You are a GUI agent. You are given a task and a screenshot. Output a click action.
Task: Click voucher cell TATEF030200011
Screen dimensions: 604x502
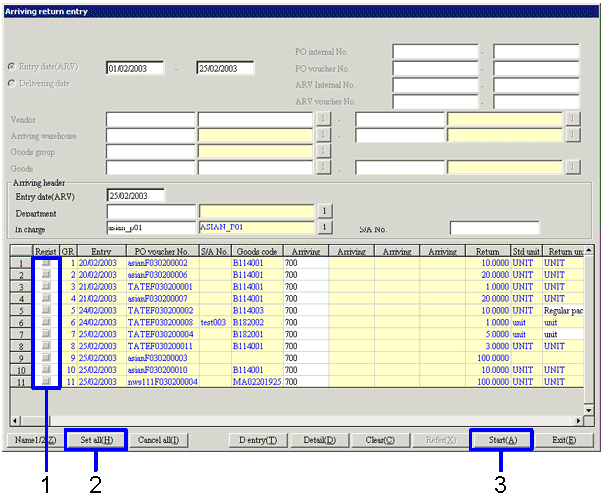pos(163,346)
